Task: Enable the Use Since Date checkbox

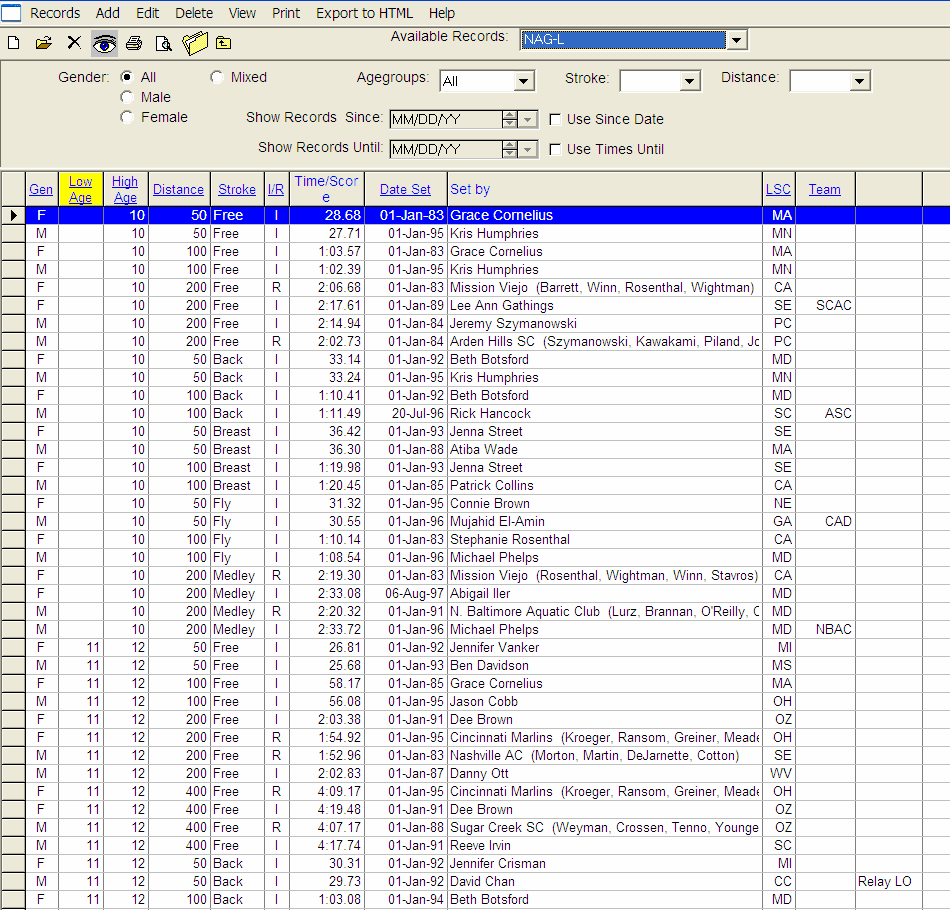Action: click(x=555, y=118)
